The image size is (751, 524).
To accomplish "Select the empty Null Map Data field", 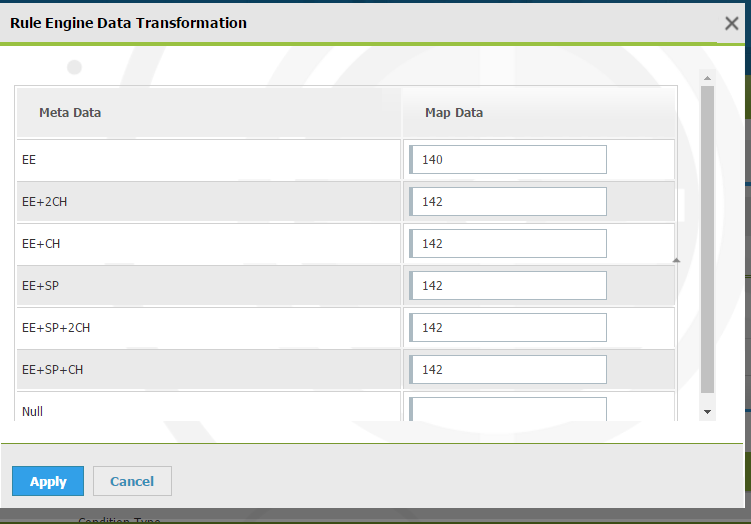I will (x=508, y=409).
